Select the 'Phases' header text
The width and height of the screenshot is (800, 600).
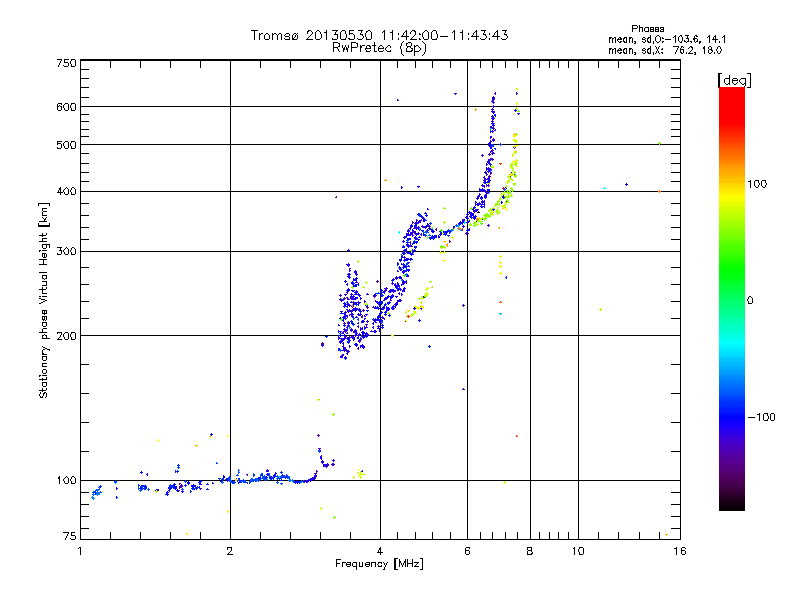coord(647,29)
